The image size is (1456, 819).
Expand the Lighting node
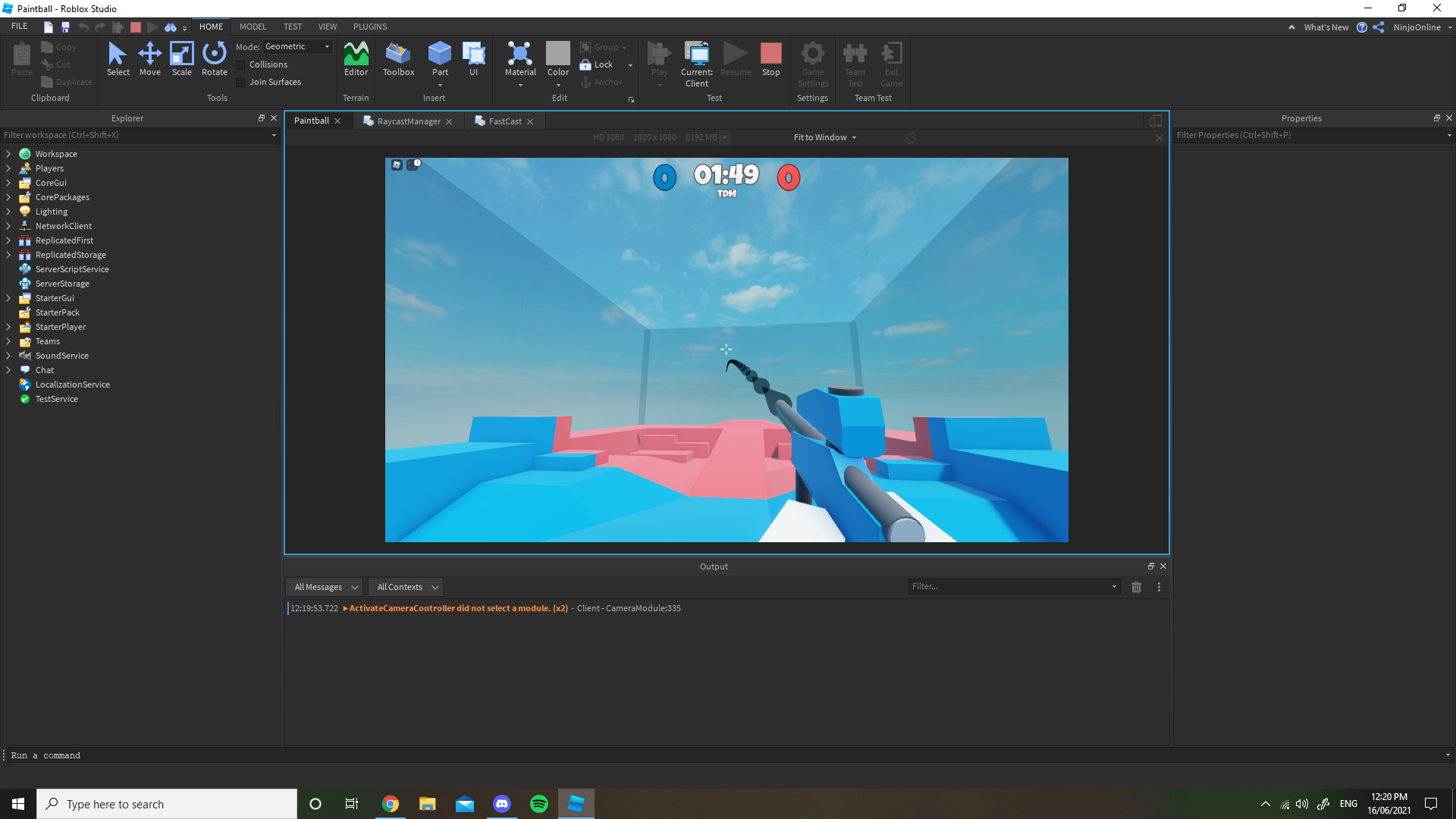[x=8, y=212]
